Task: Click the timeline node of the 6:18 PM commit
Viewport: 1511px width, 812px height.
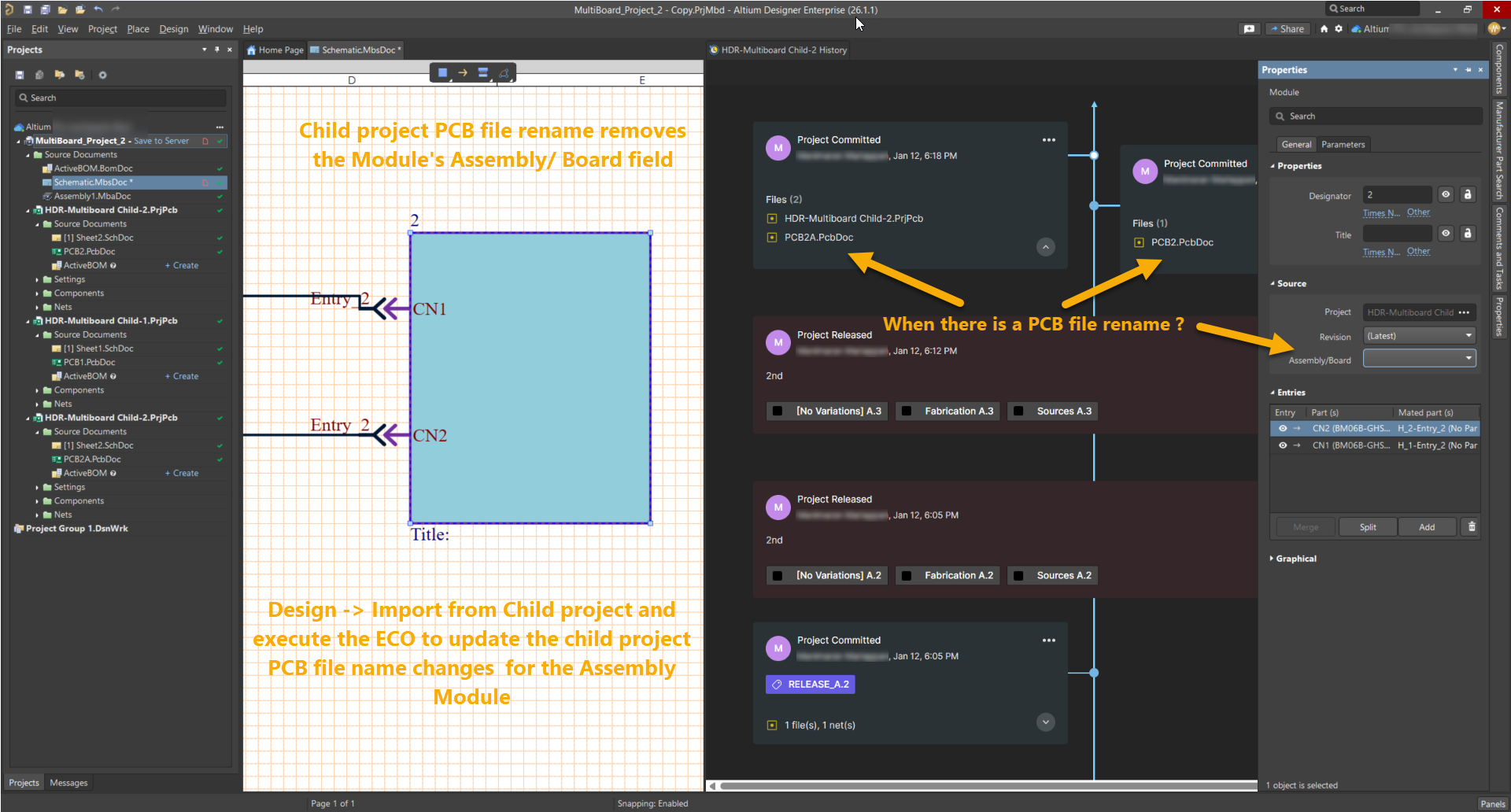Action: click(1094, 155)
